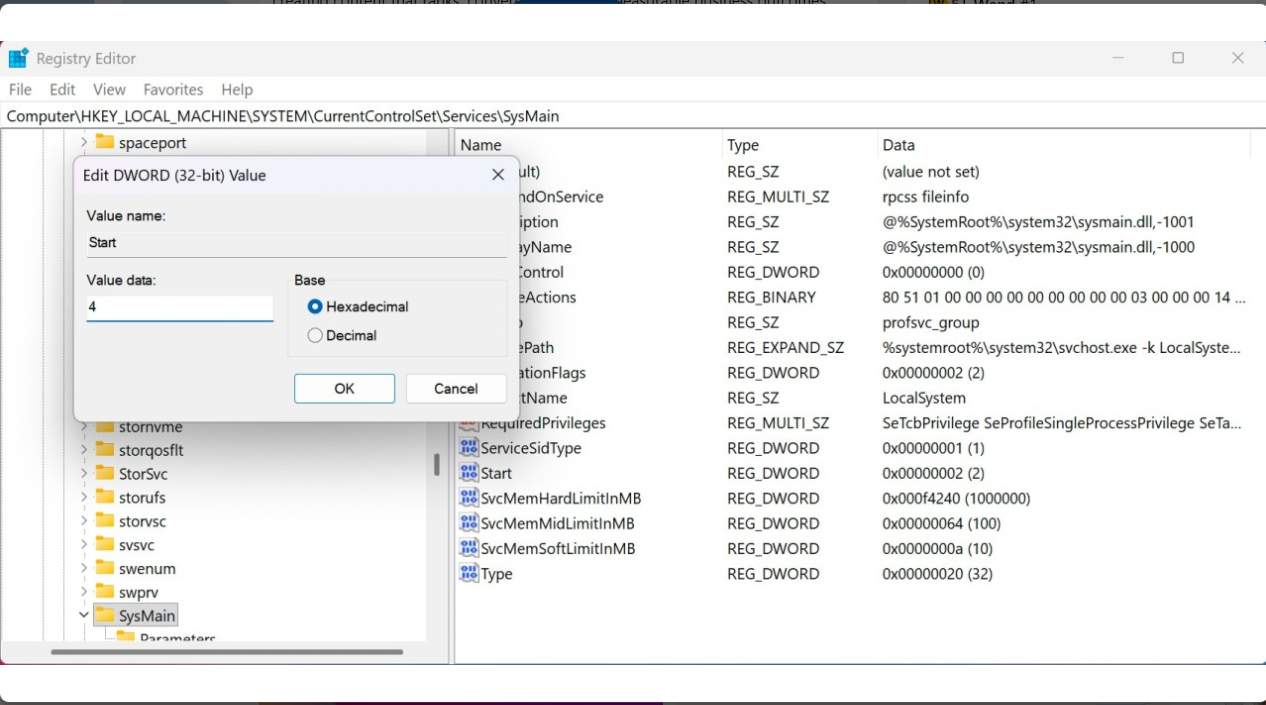Select the SvcMemHardLimitInMB value name

point(561,498)
